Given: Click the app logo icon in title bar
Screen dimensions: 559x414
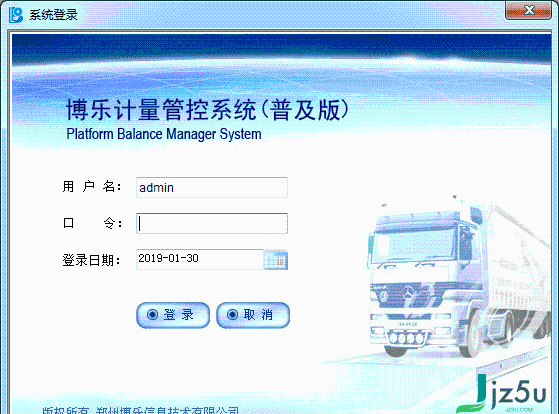Looking at the screenshot, I should coord(16,15).
